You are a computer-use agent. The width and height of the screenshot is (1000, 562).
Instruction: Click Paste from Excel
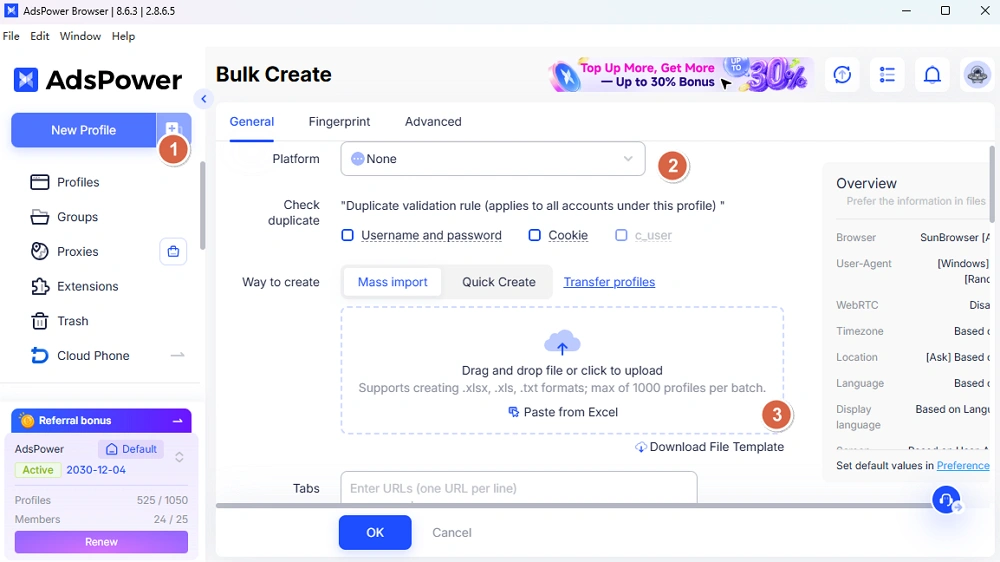pyautogui.click(x=563, y=412)
